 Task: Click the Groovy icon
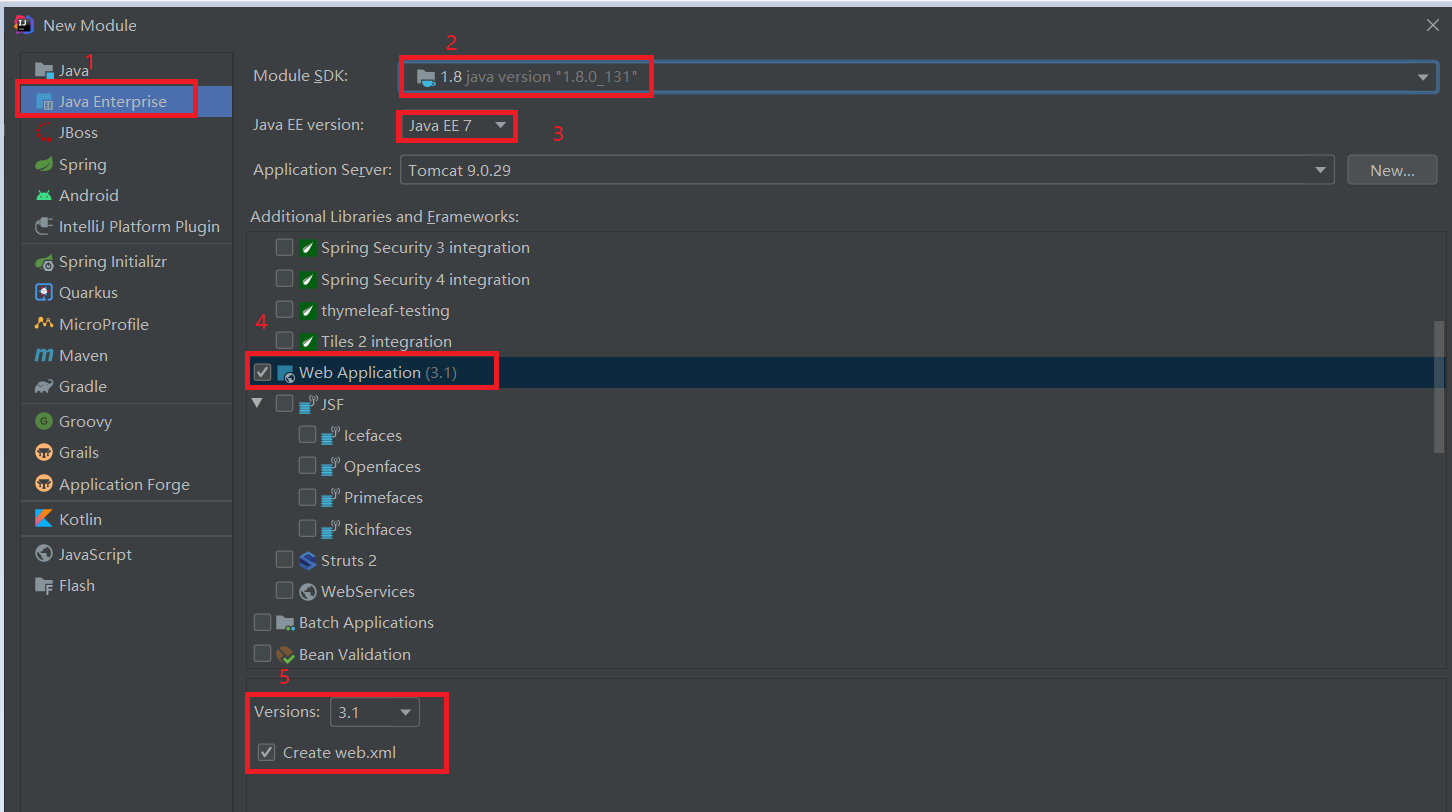43,421
